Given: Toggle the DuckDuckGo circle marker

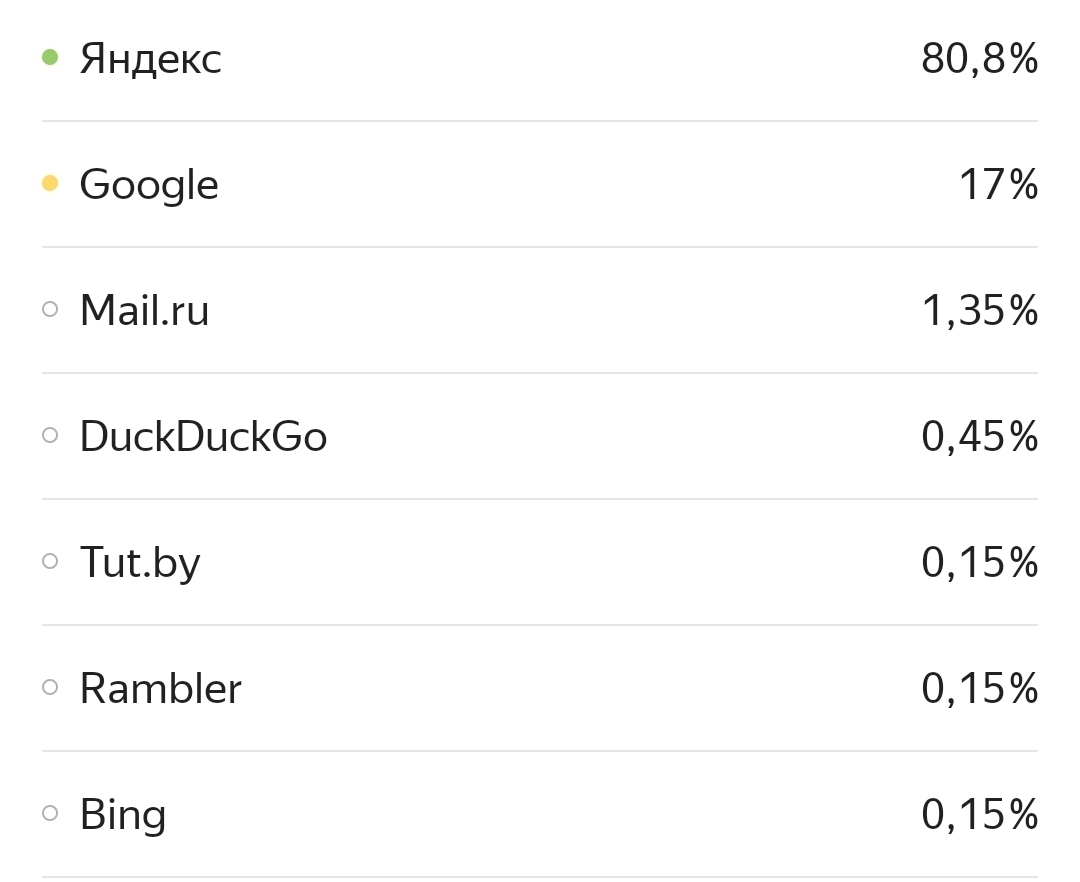Looking at the screenshot, I should click(x=50, y=436).
